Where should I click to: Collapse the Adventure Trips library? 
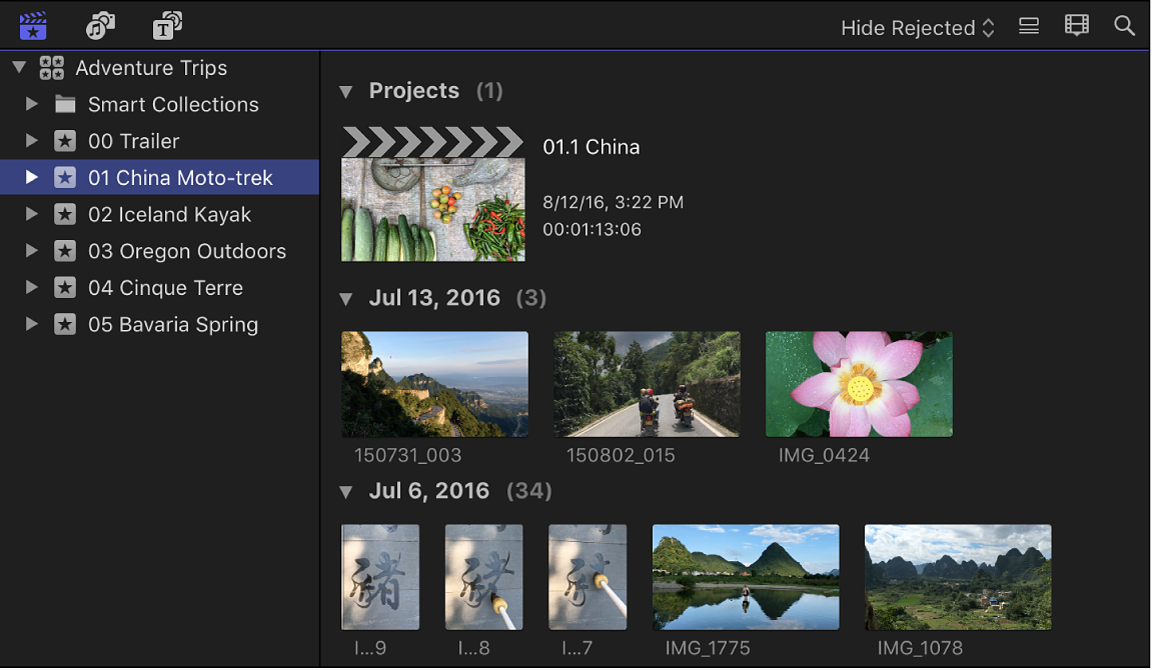19,68
